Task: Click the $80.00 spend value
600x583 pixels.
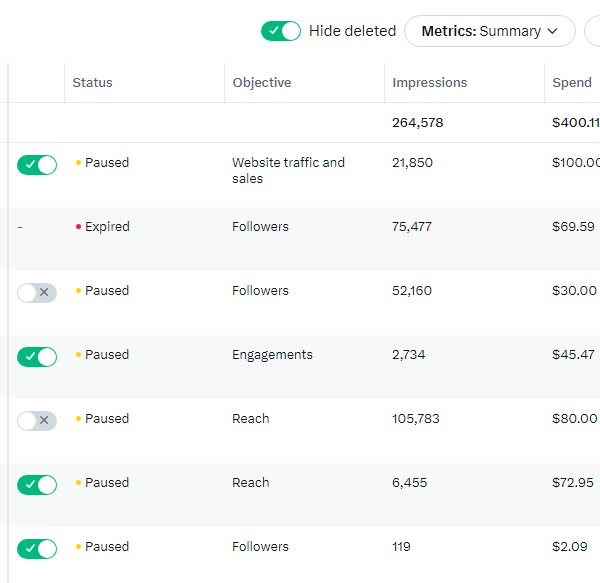Action: tap(574, 419)
